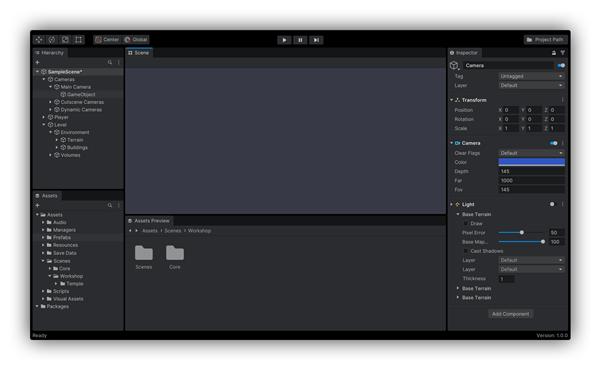Viewport: 600px width, 370px height.
Task: Click the Play button
Action: click(284, 40)
